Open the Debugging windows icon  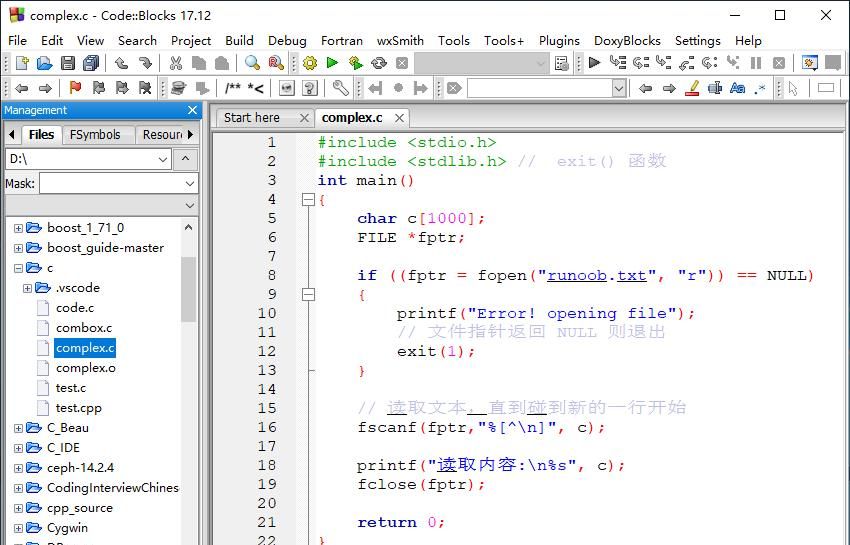point(809,63)
